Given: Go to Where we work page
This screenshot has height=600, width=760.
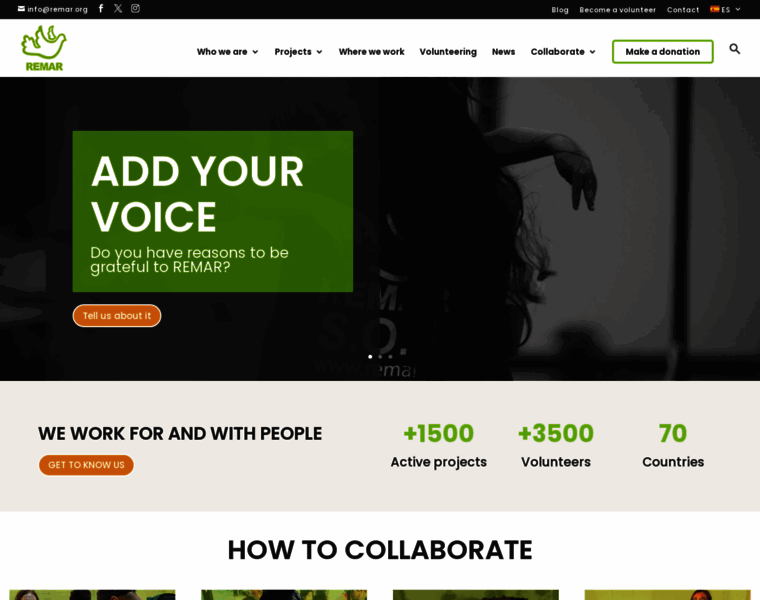Looking at the screenshot, I should [x=371, y=52].
